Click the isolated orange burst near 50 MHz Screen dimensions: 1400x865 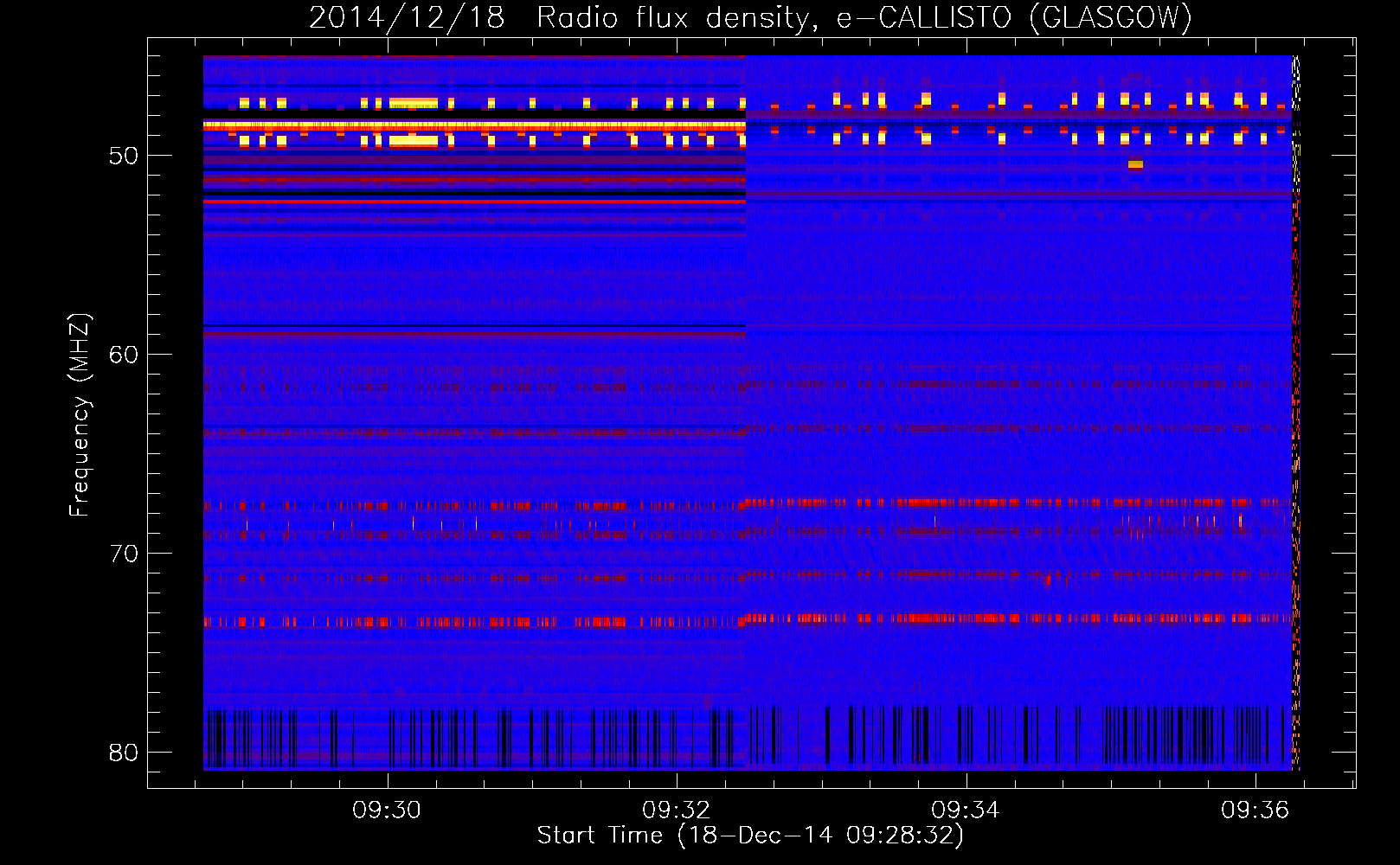pos(1135,164)
